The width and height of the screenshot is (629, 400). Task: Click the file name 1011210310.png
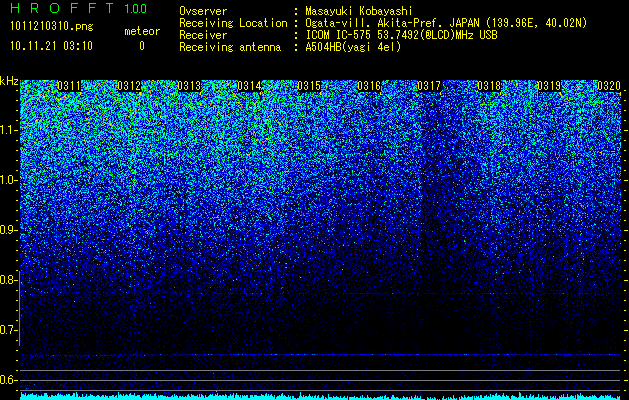click(x=52, y=27)
